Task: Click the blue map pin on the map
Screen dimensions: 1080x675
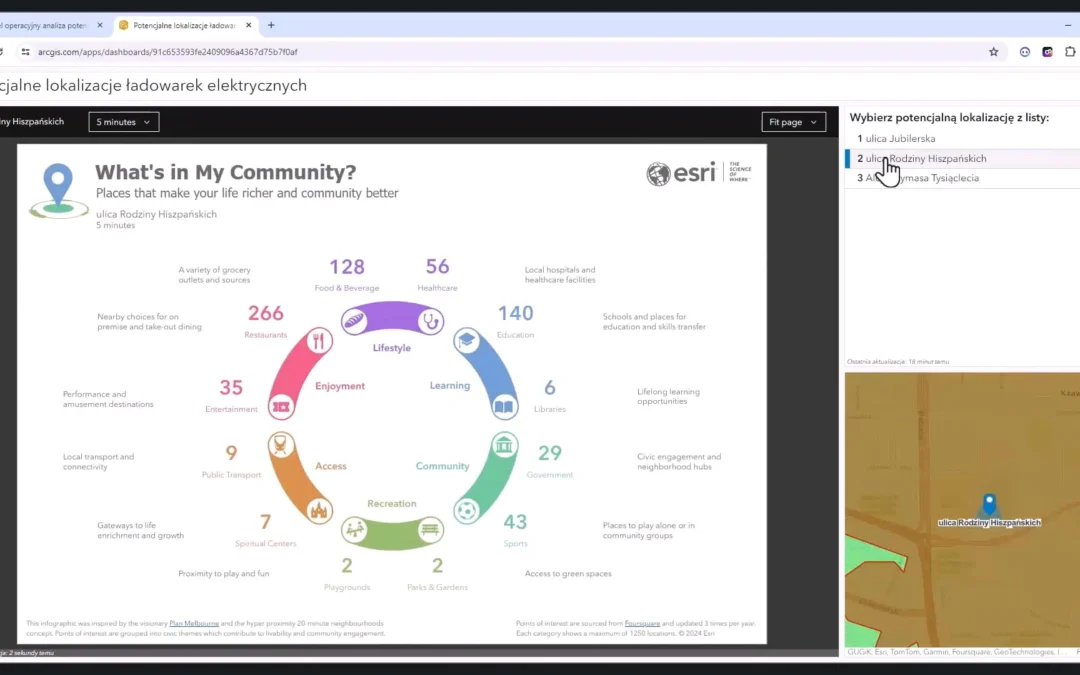Action: click(989, 503)
